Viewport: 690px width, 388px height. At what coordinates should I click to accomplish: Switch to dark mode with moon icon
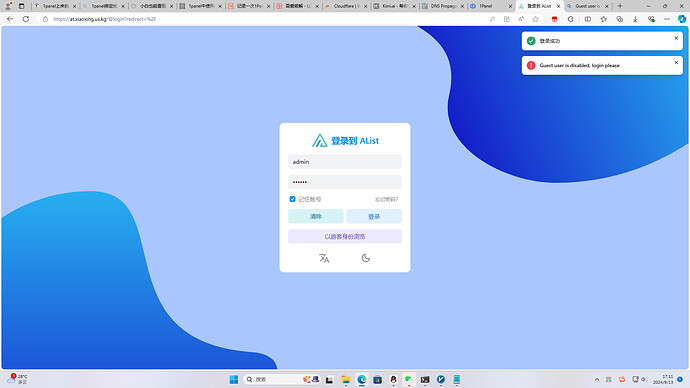pos(366,258)
